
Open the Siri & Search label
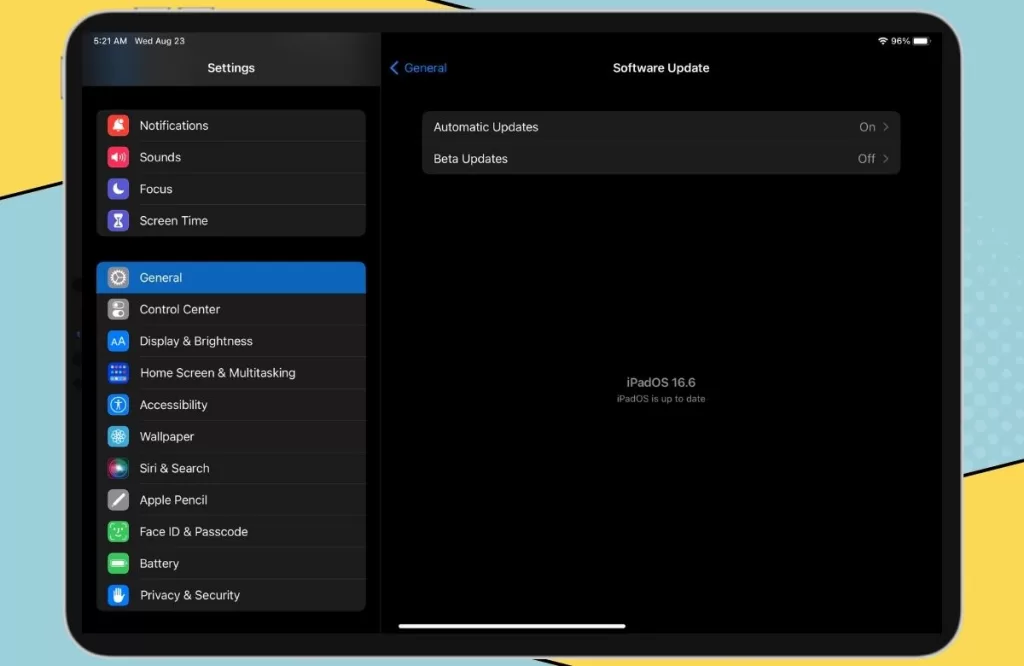174,468
